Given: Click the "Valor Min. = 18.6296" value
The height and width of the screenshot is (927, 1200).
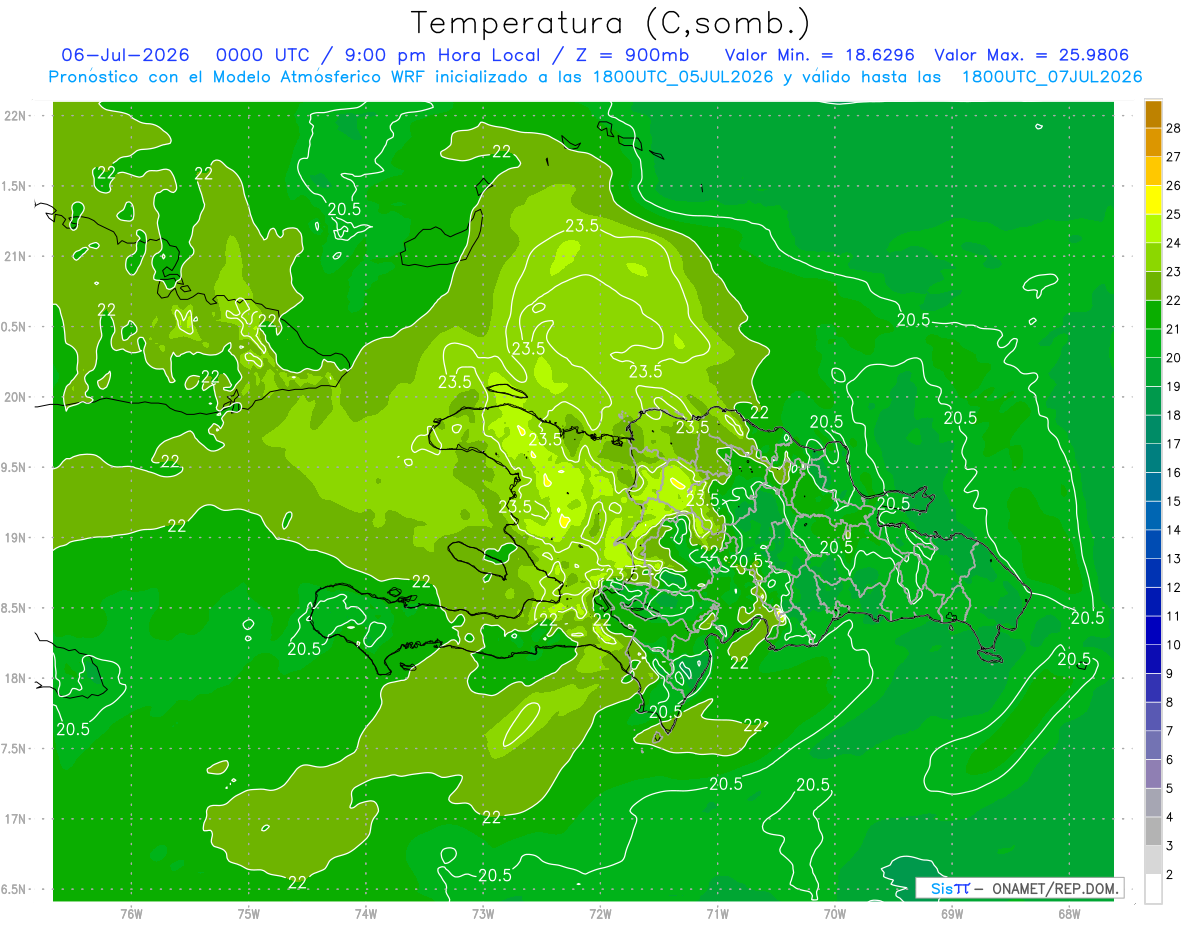Looking at the screenshot, I should (819, 55).
